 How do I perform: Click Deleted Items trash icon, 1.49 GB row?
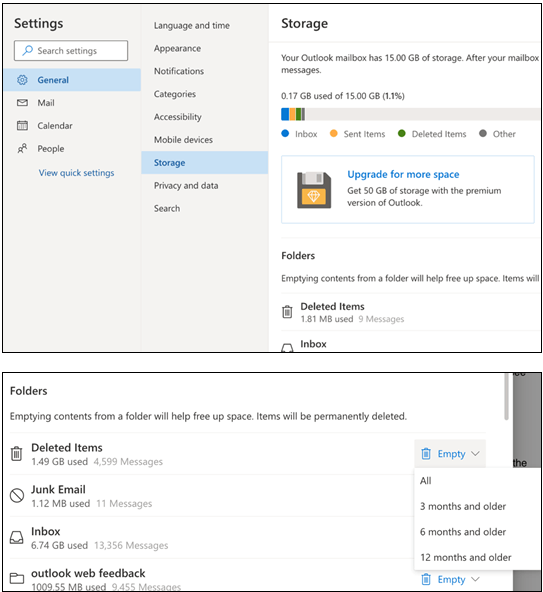[x=16, y=454]
